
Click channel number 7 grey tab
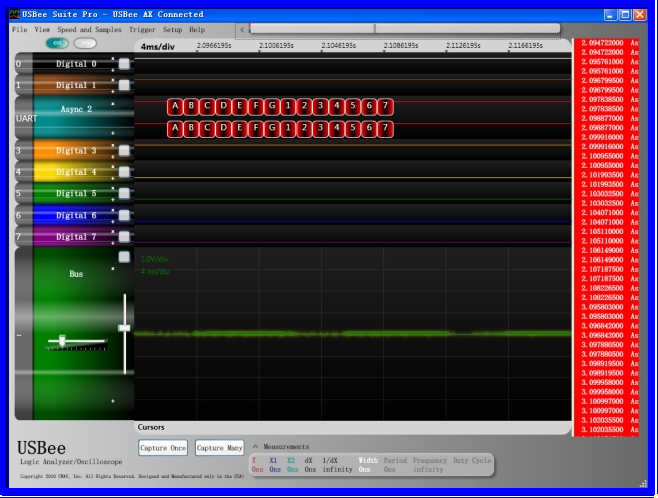[x=24, y=237]
